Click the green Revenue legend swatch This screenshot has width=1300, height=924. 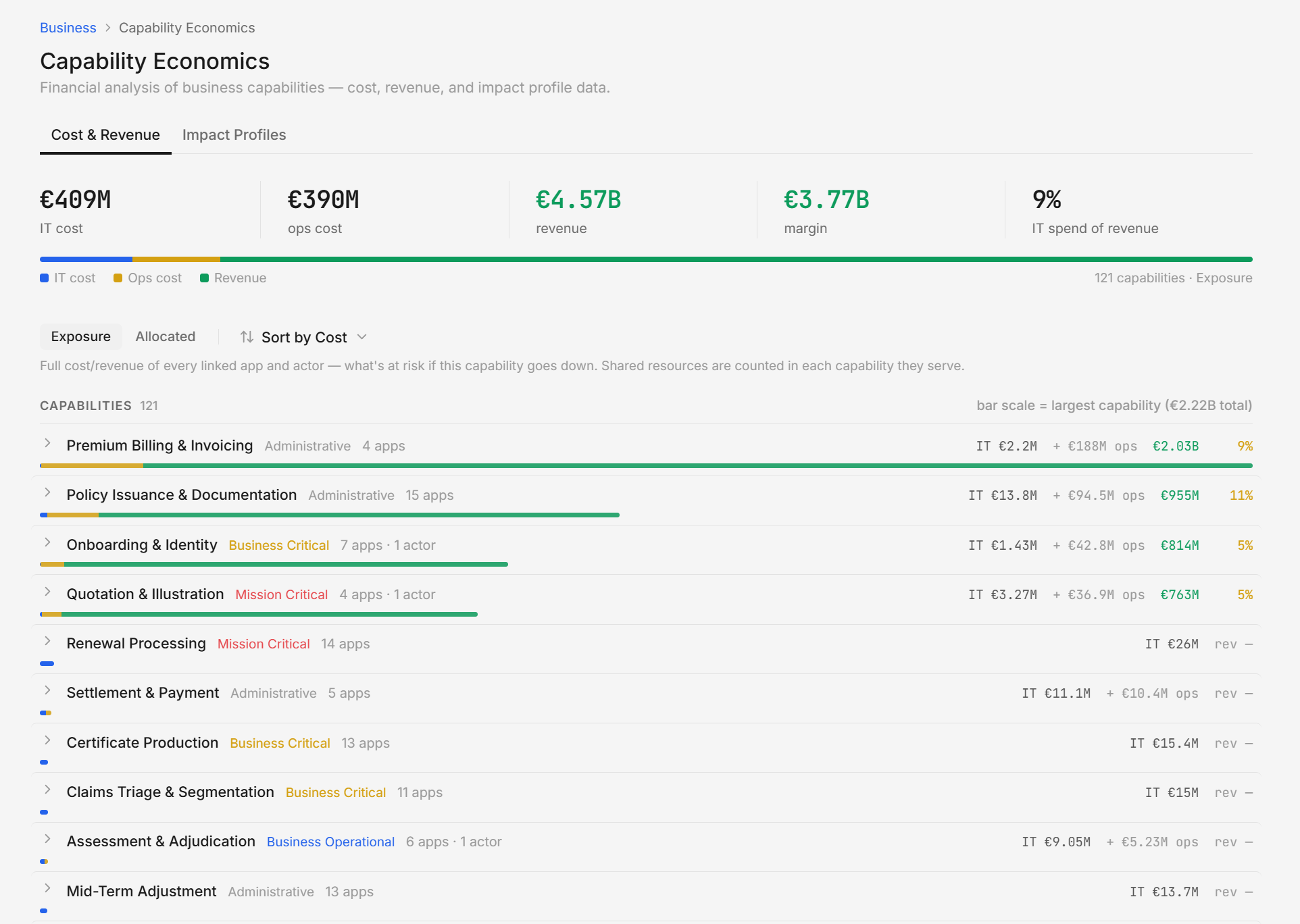(x=204, y=278)
